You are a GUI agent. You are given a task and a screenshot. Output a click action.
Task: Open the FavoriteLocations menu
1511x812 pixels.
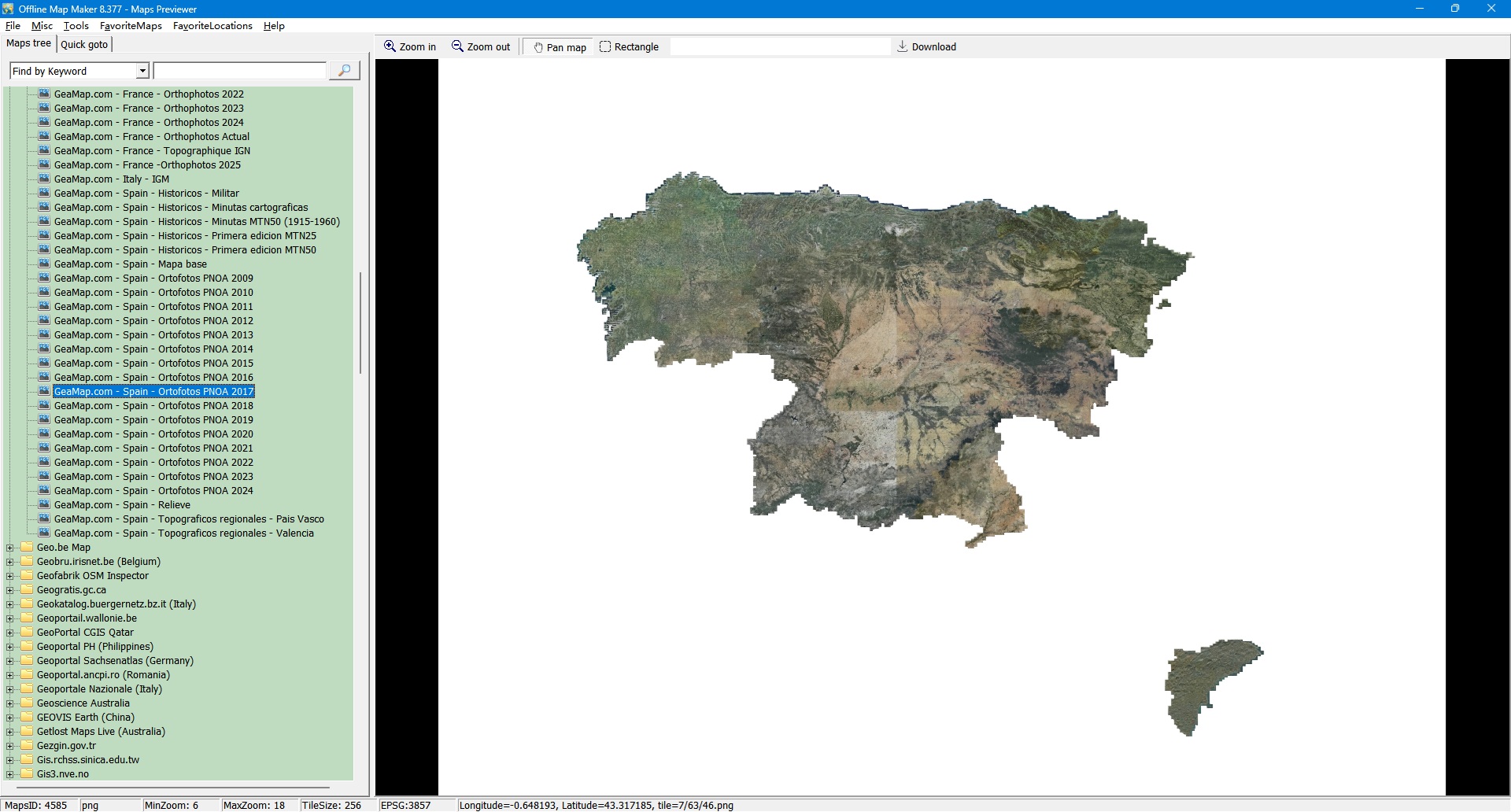pos(212,26)
